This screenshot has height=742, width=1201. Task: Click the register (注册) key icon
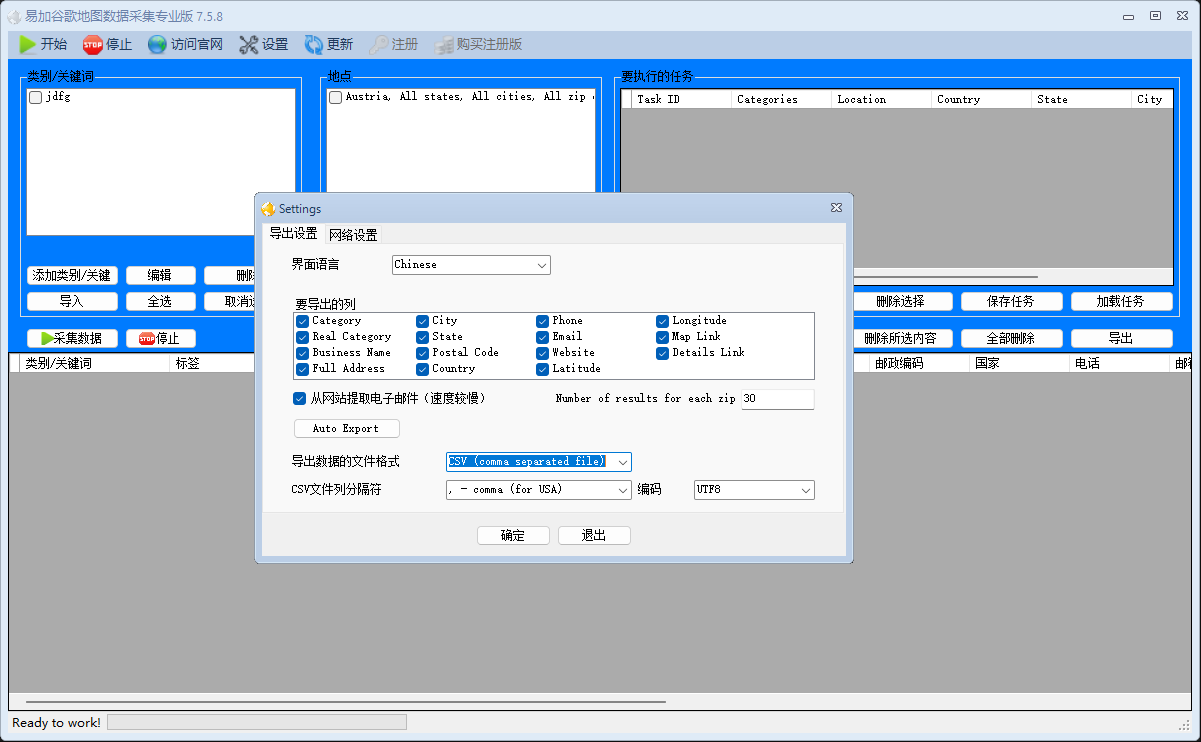379,44
